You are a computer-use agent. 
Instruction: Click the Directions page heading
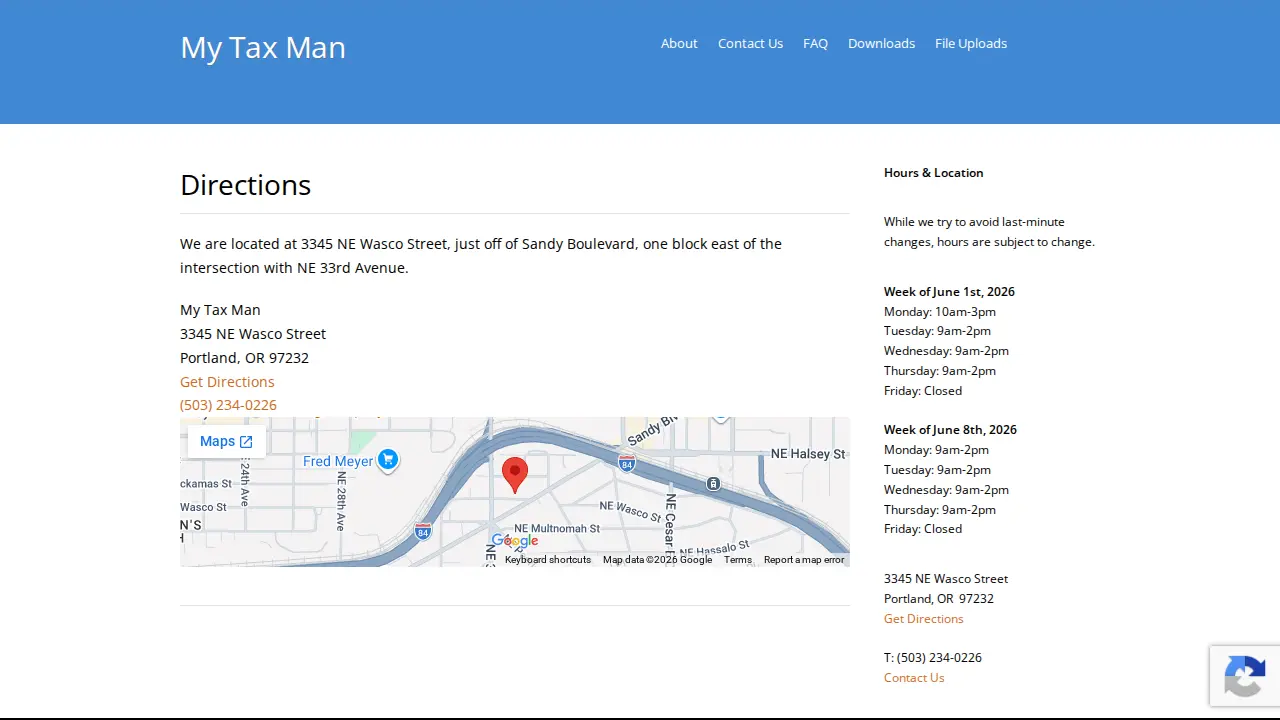[x=245, y=185]
